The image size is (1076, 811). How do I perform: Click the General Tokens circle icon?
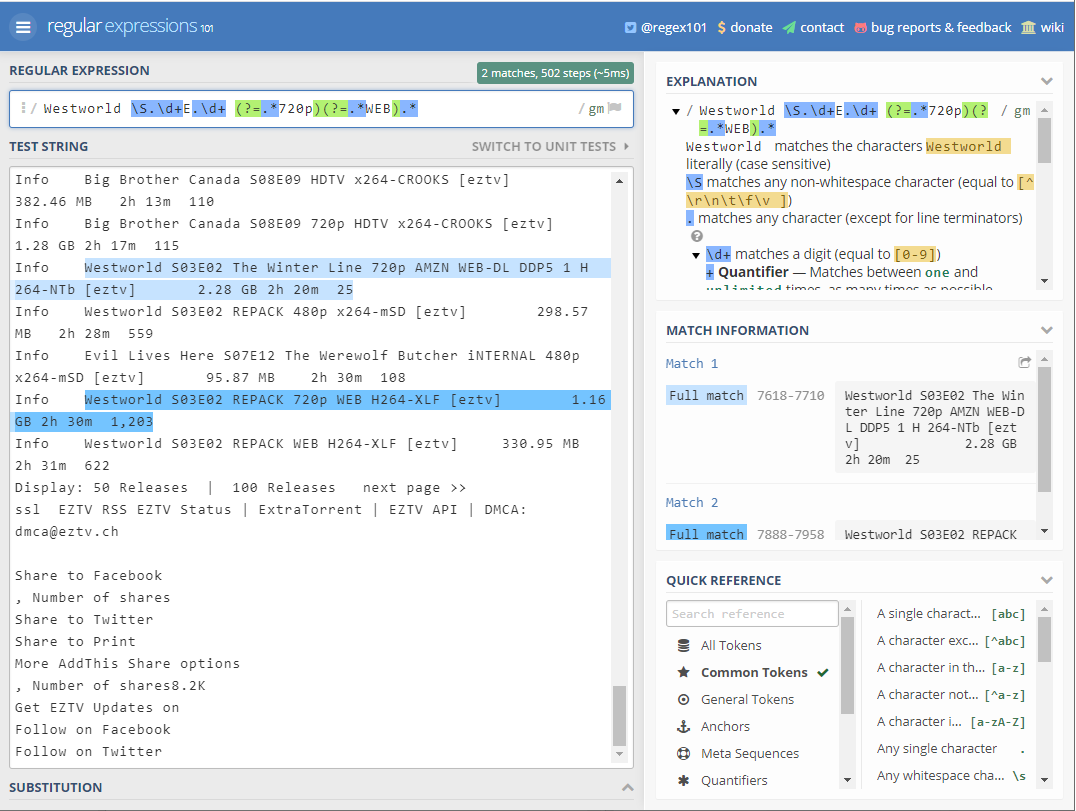683,700
